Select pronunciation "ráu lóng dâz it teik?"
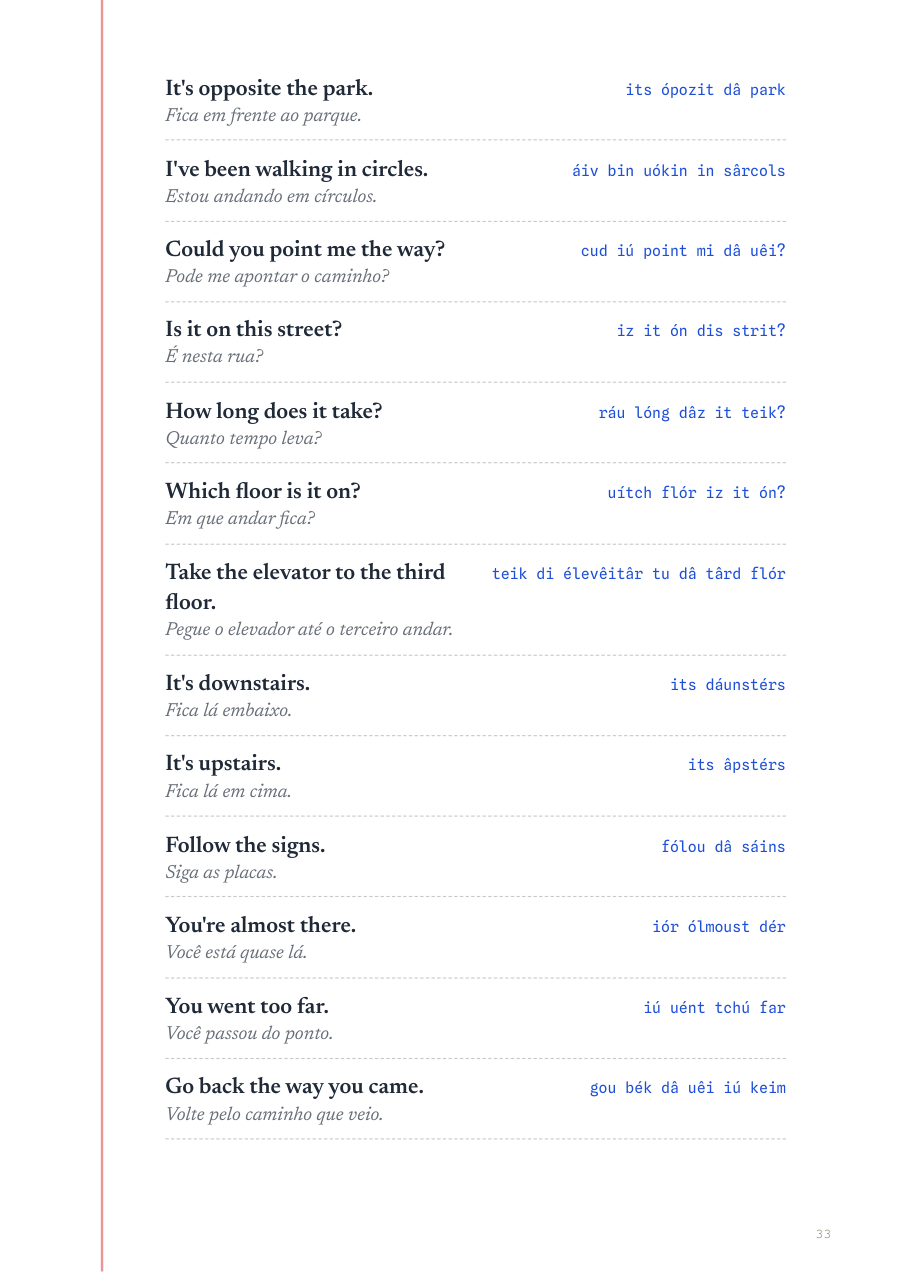Screen dimensions: 900x1272 pos(692,413)
